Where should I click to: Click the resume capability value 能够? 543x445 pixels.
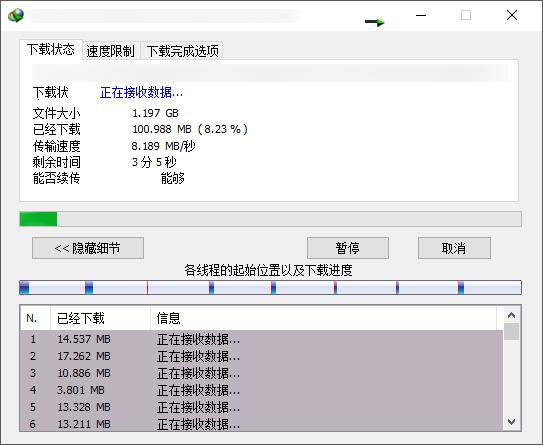click(x=172, y=178)
